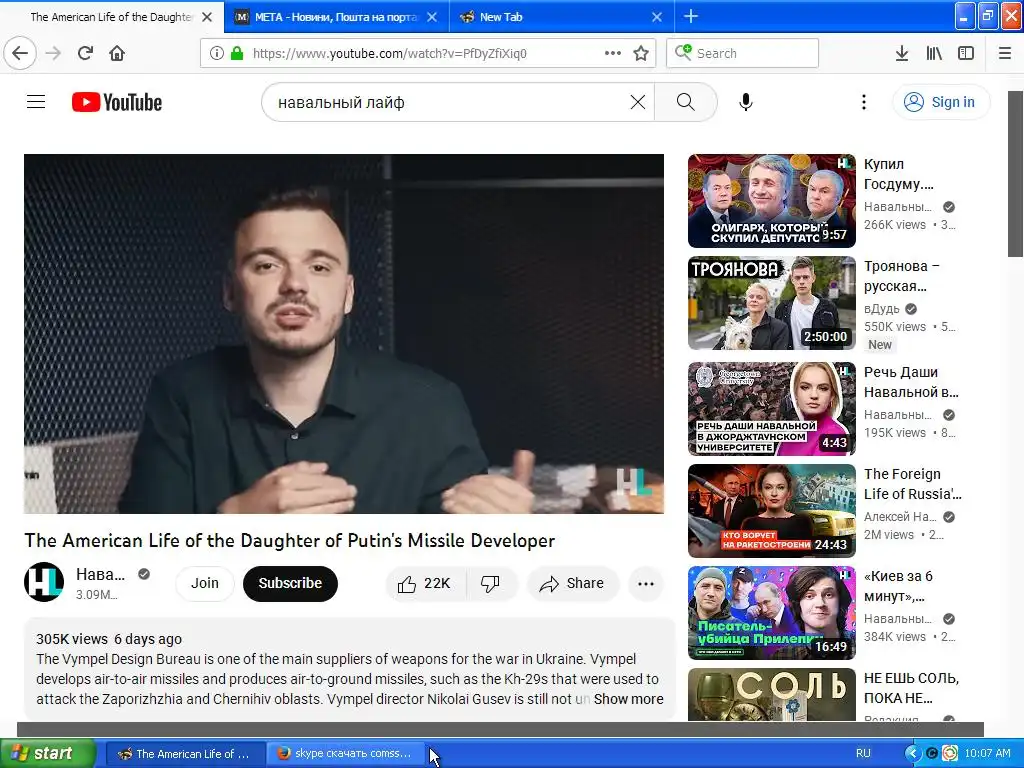Click the Firefox Search box

click(743, 53)
